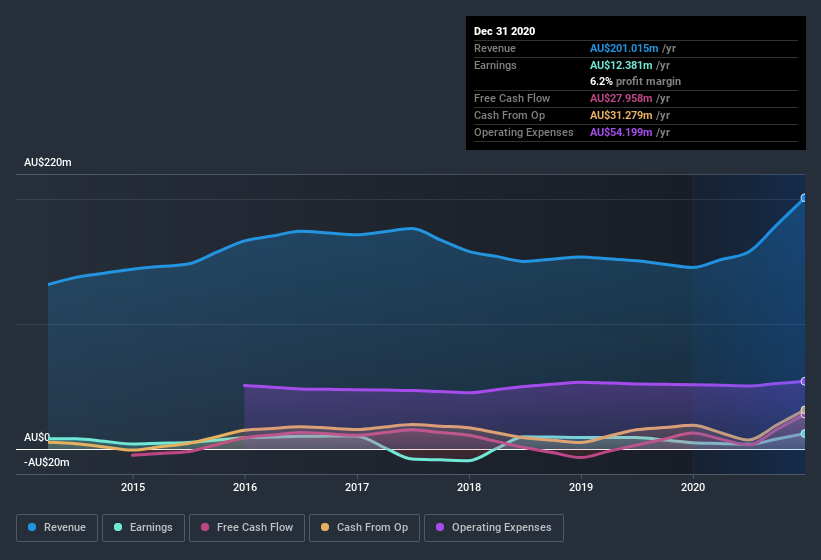The width and height of the screenshot is (821, 560).
Task: Click the blue Revenue endpoint marker
Action: coord(804,198)
